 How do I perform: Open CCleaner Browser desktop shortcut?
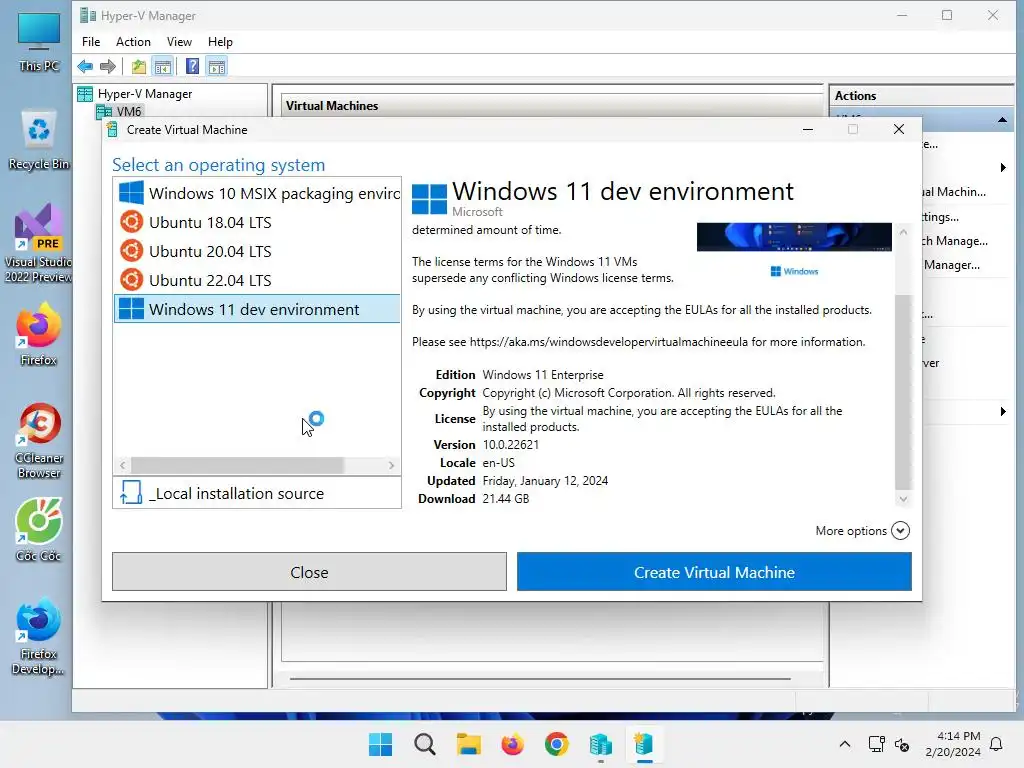[39, 441]
